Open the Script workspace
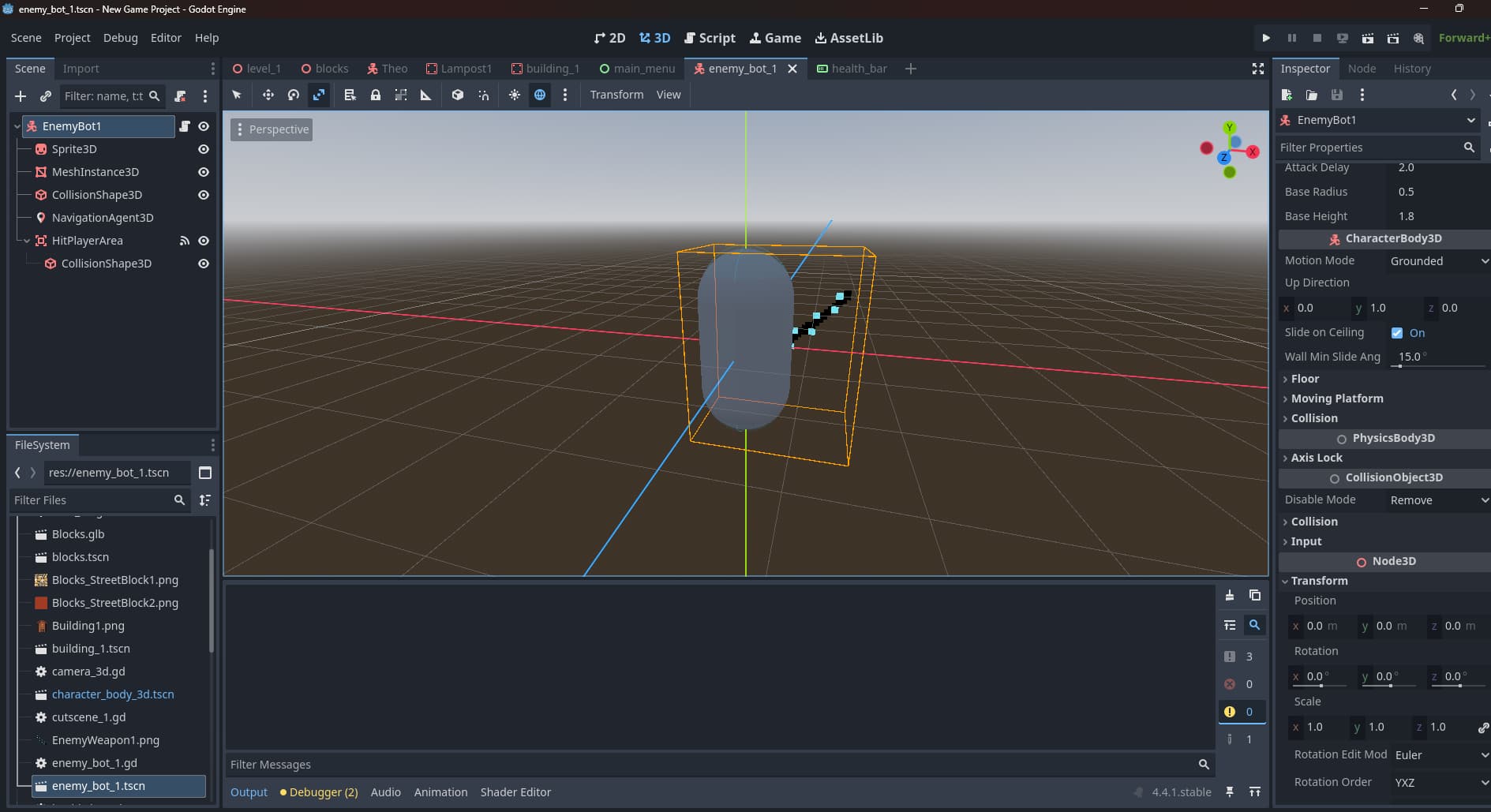This screenshot has width=1491, height=812. click(x=710, y=38)
